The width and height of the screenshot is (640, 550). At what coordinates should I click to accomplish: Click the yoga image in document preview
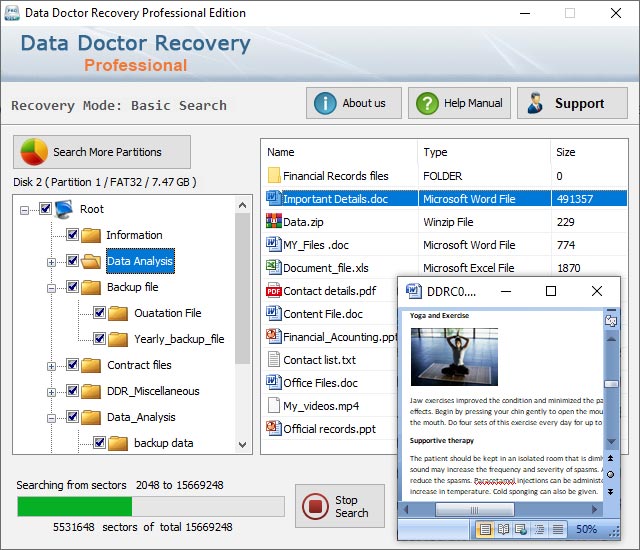(x=454, y=357)
